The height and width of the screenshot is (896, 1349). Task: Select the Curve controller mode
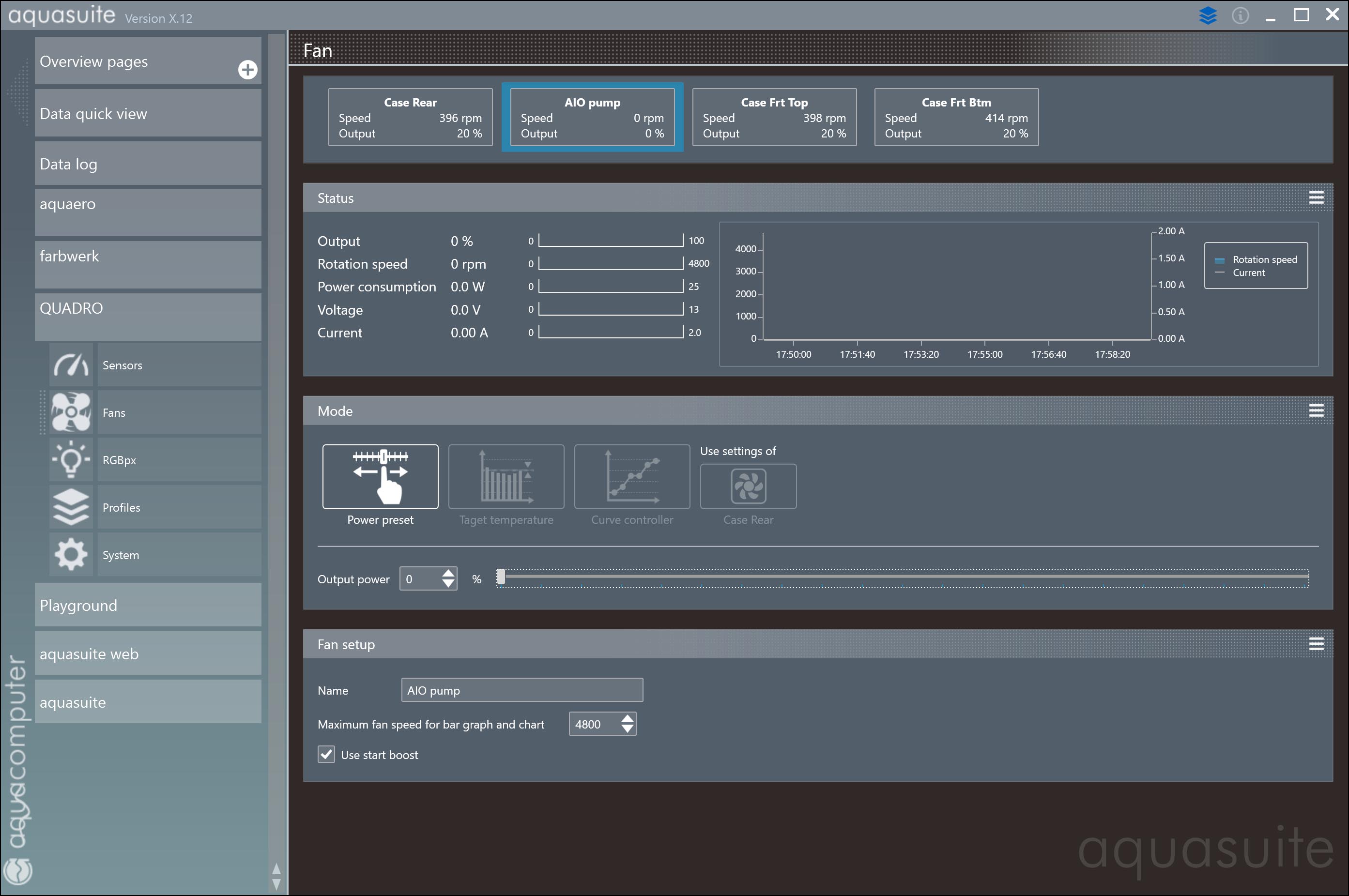(x=631, y=477)
